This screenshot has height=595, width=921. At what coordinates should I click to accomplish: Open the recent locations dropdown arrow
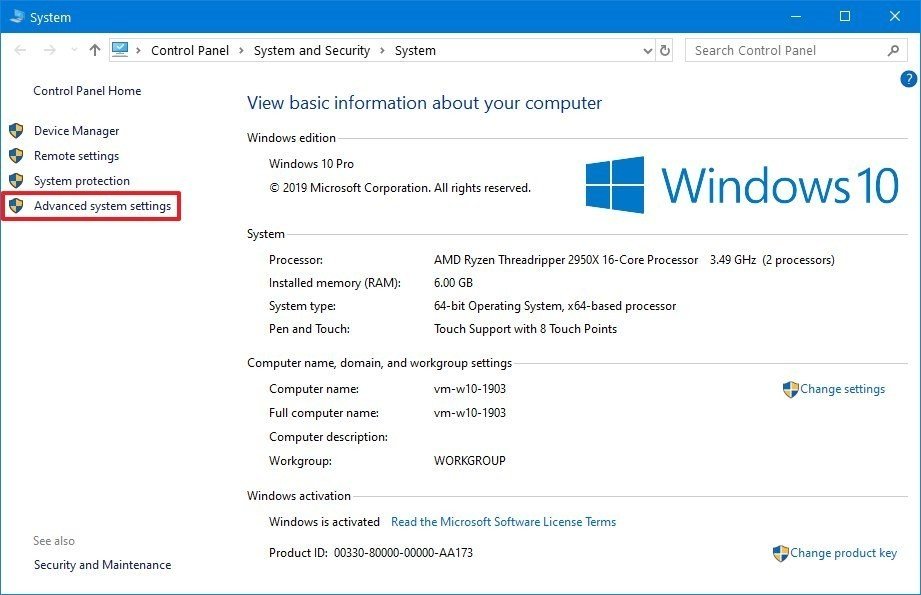click(x=74, y=51)
